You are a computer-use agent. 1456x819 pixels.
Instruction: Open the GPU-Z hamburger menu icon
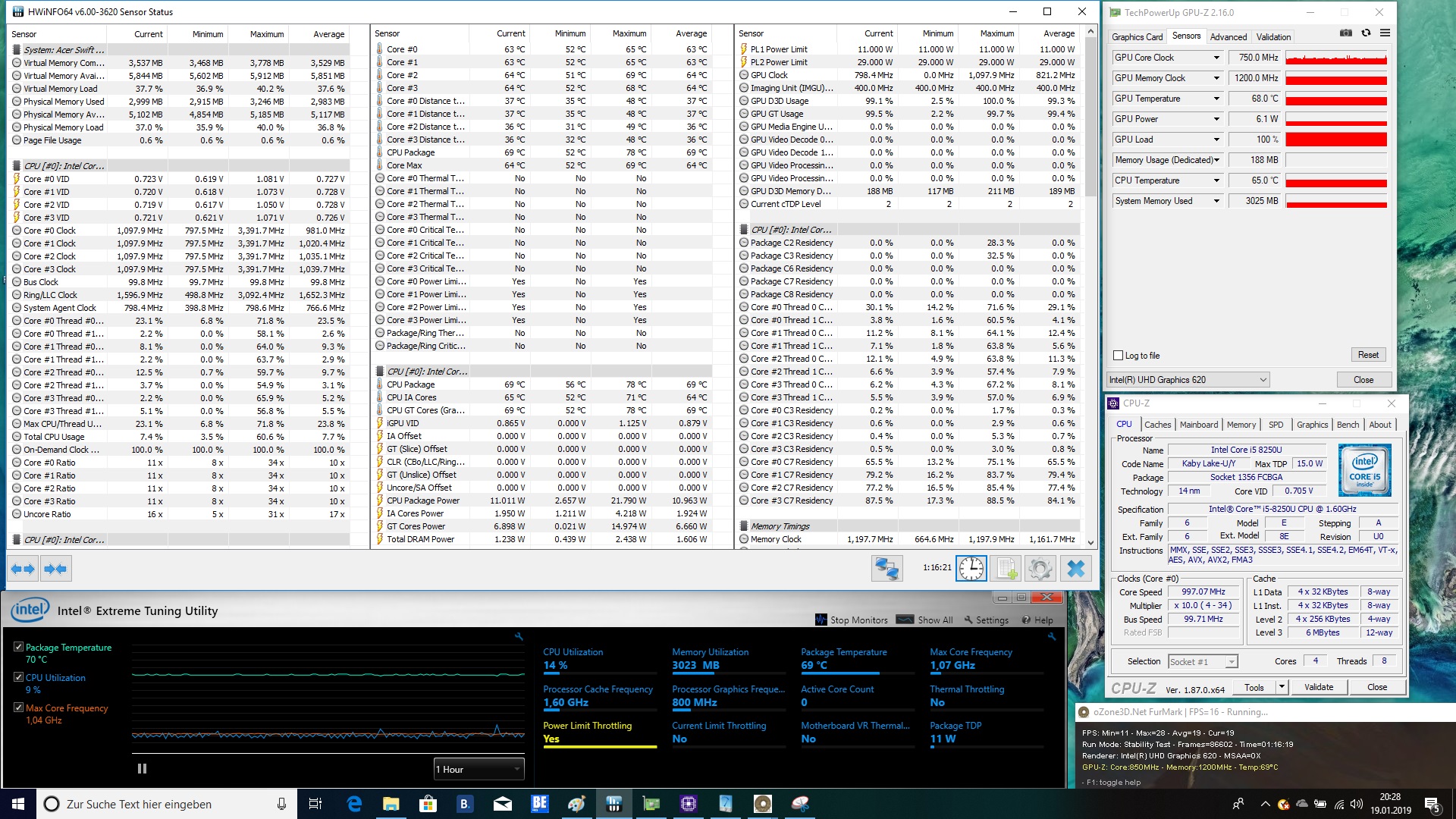pyautogui.click(x=1385, y=33)
